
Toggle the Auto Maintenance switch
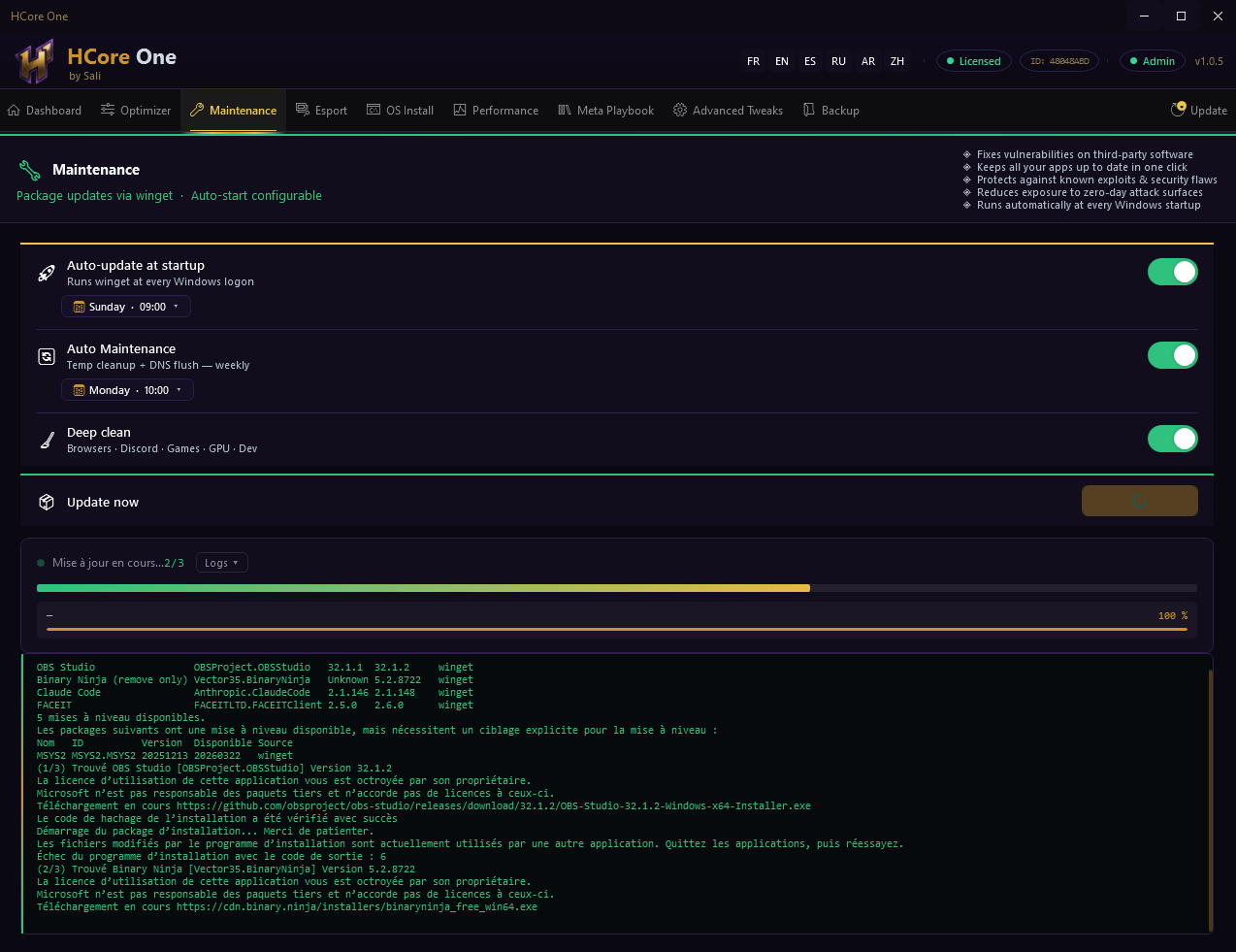click(x=1173, y=355)
